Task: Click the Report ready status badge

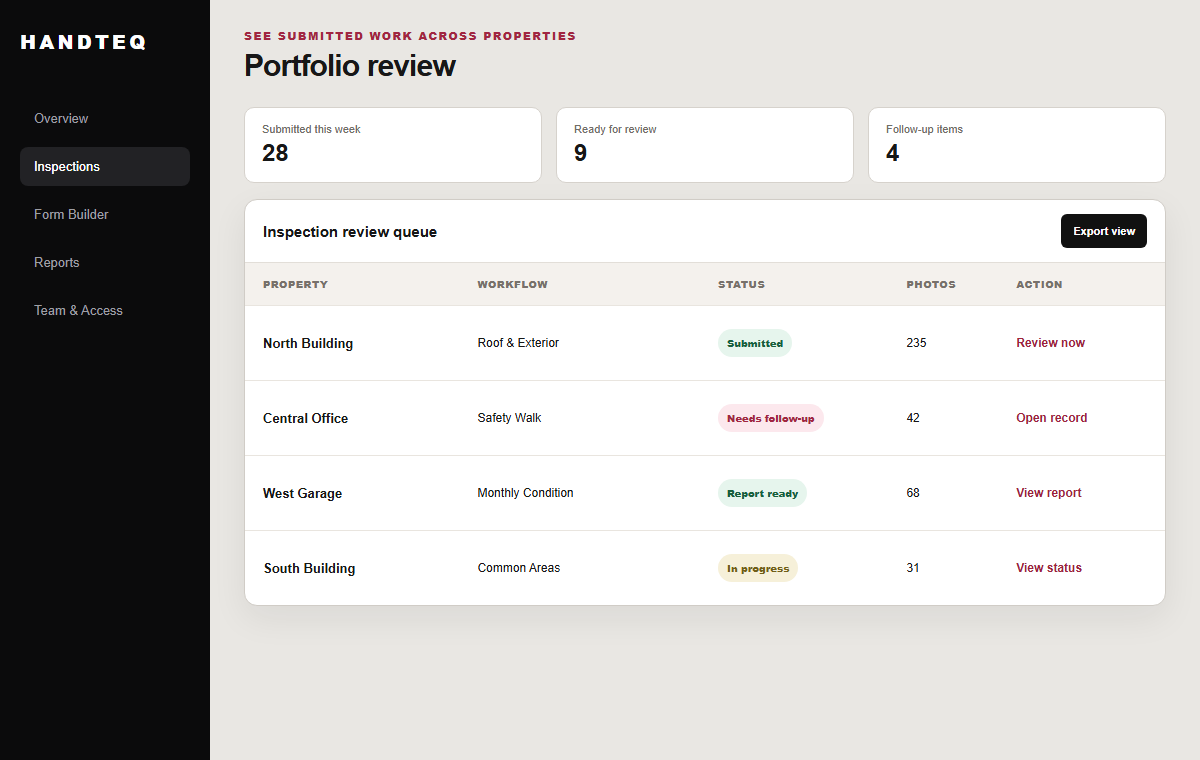Action: 762,493
